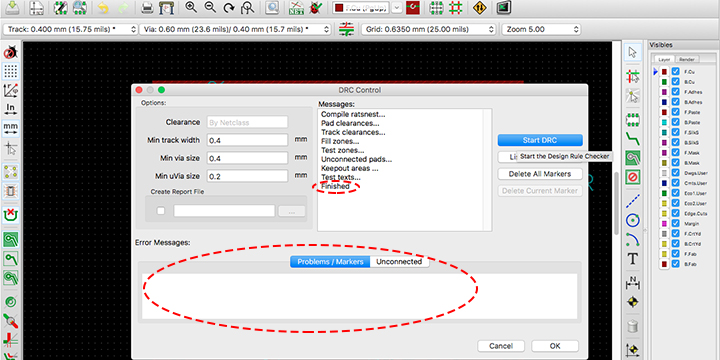Enable the Create Report File checkbox
Screen dimensions: 720x360
point(161,211)
